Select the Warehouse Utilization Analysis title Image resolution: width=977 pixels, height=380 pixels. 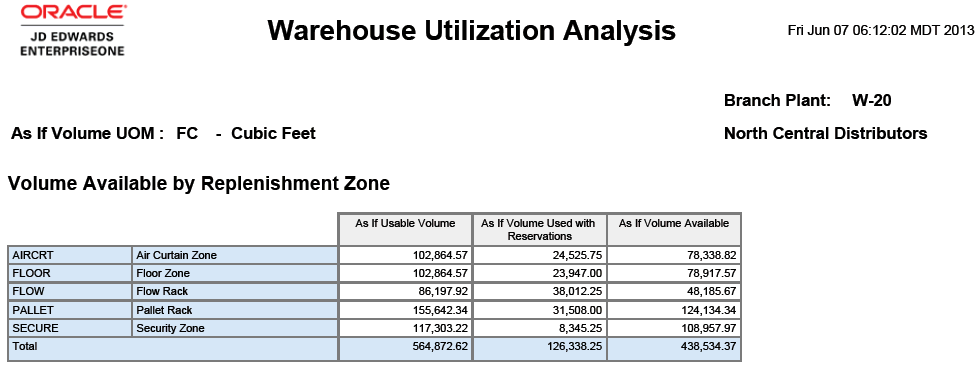coord(472,30)
